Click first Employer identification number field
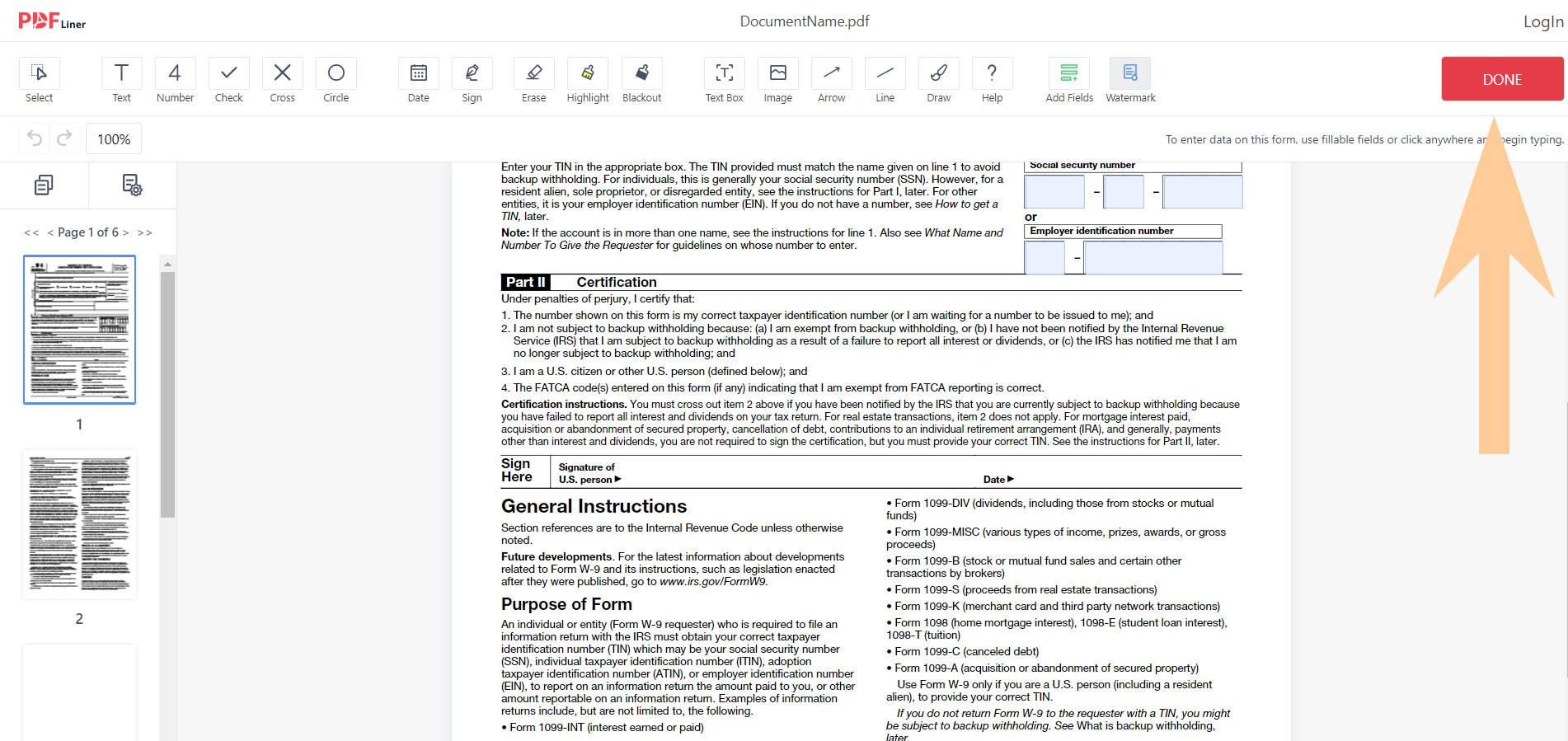This screenshot has height=741, width=1568. 1045,257
